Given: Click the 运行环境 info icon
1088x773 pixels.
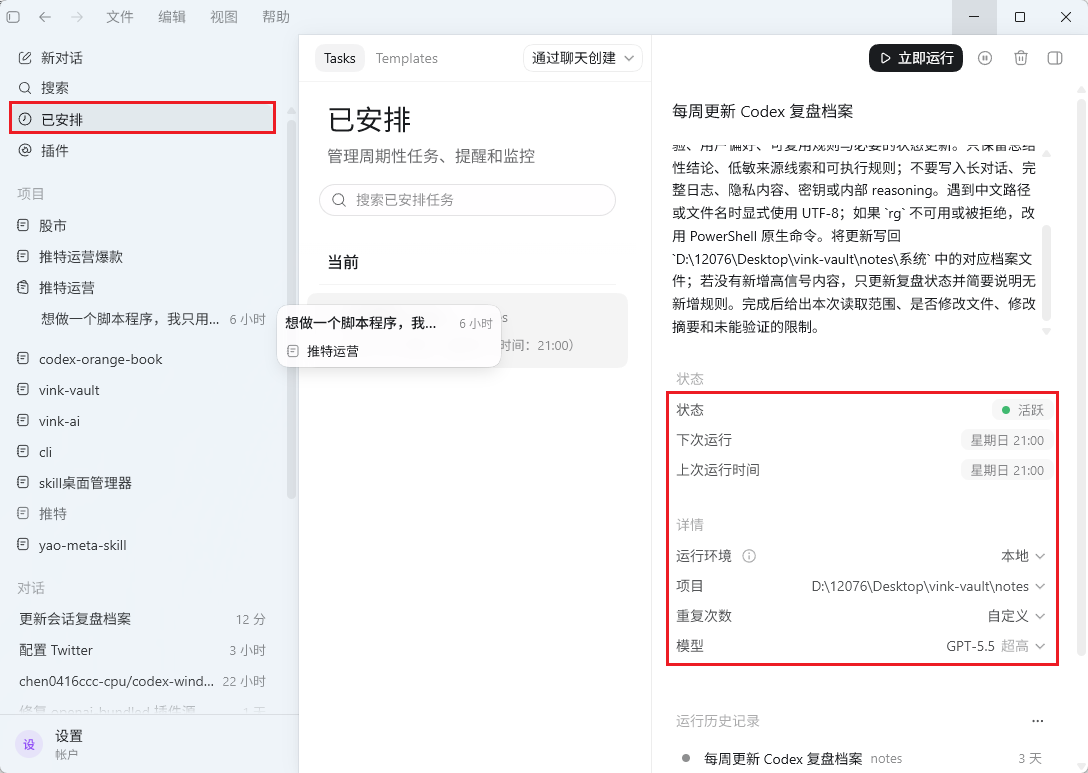Looking at the screenshot, I should coord(749,556).
